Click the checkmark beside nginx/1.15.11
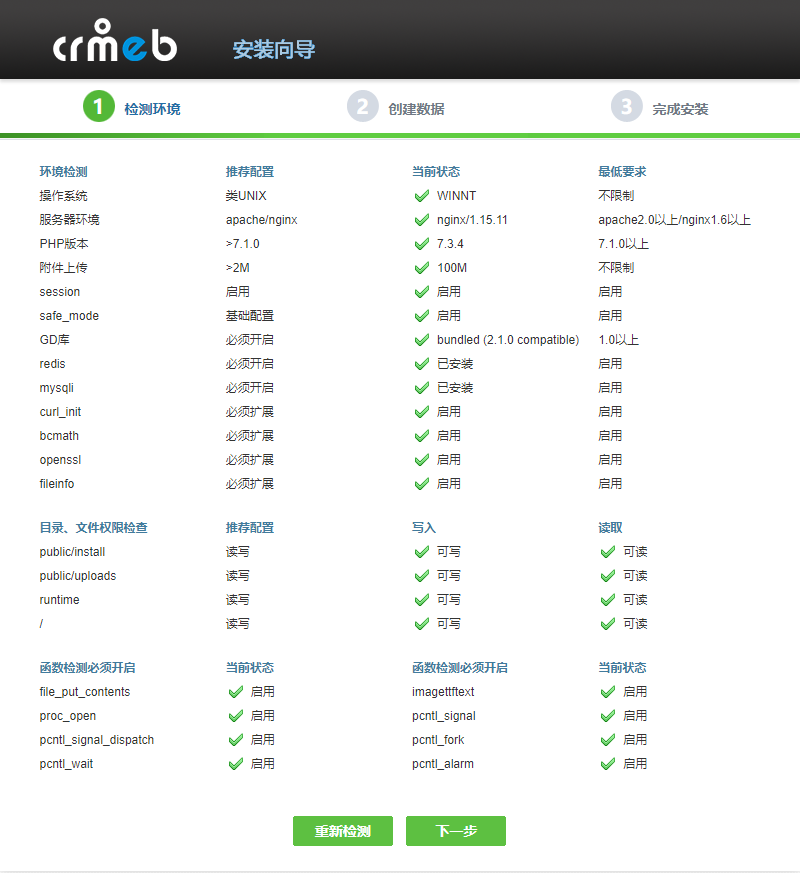The height and width of the screenshot is (873, 800). pos(422,220)
